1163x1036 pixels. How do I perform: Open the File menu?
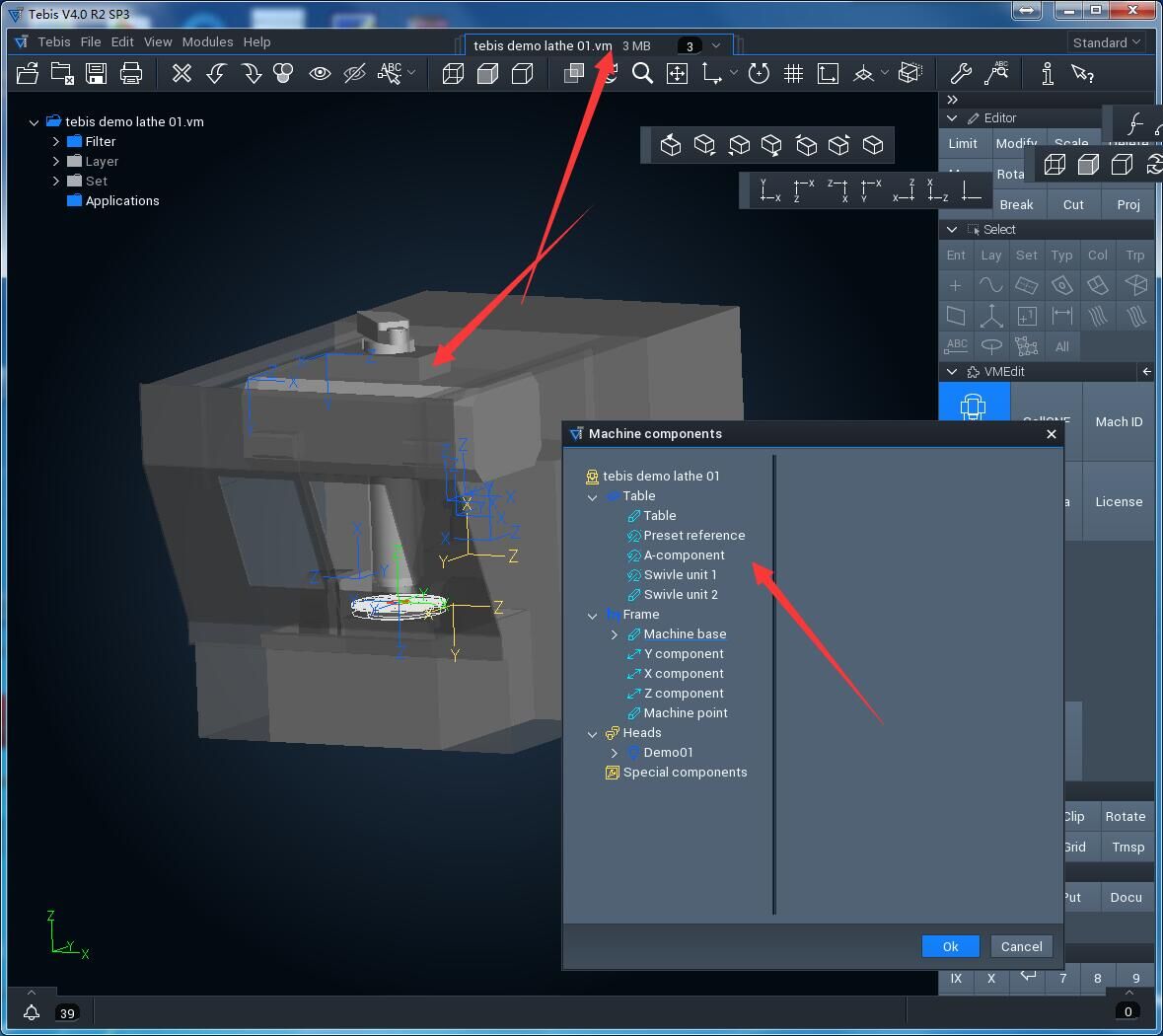point(91,41)
